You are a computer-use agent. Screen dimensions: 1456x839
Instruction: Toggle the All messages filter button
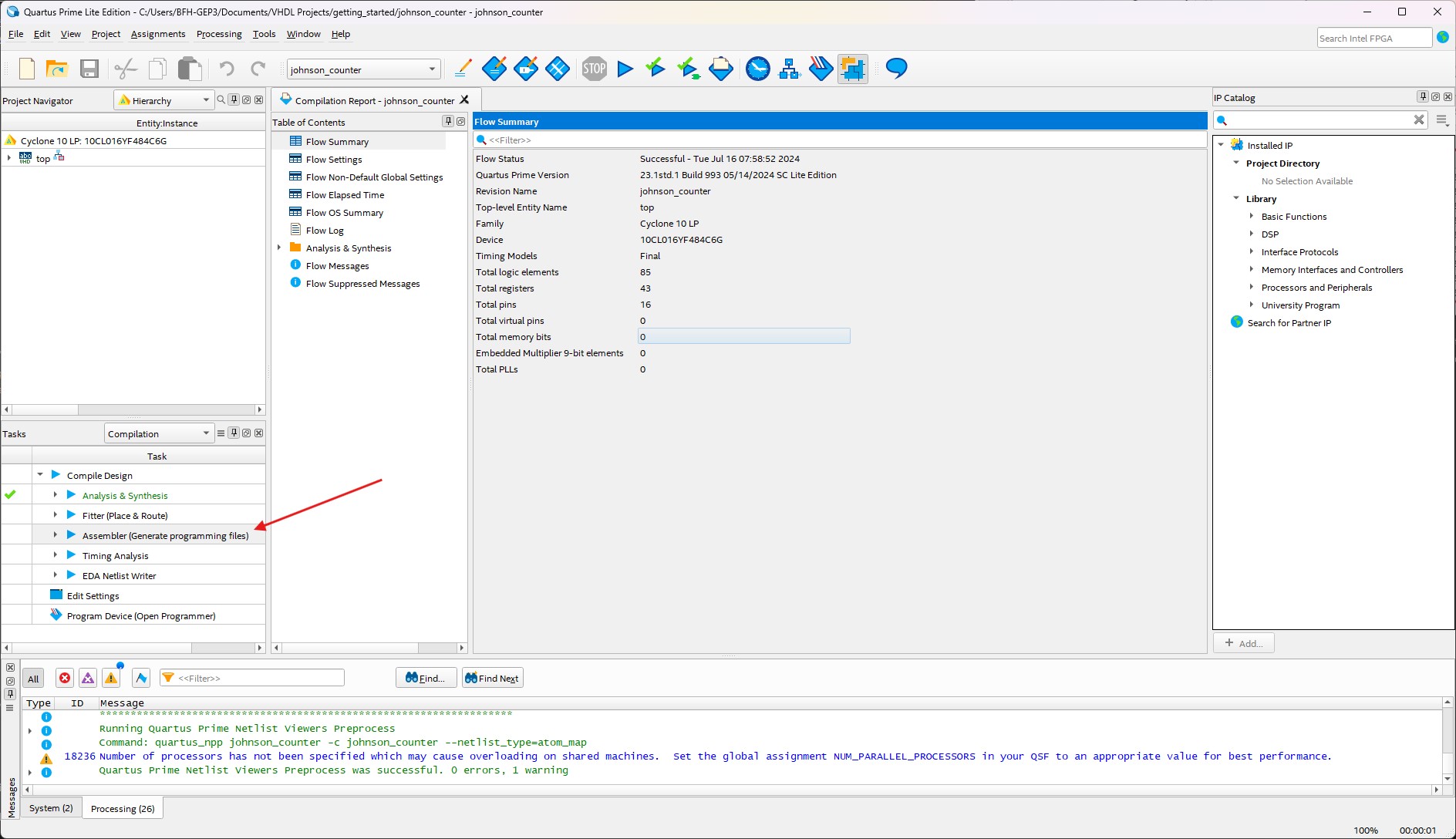pyautogui.click(x=33, y=679)
